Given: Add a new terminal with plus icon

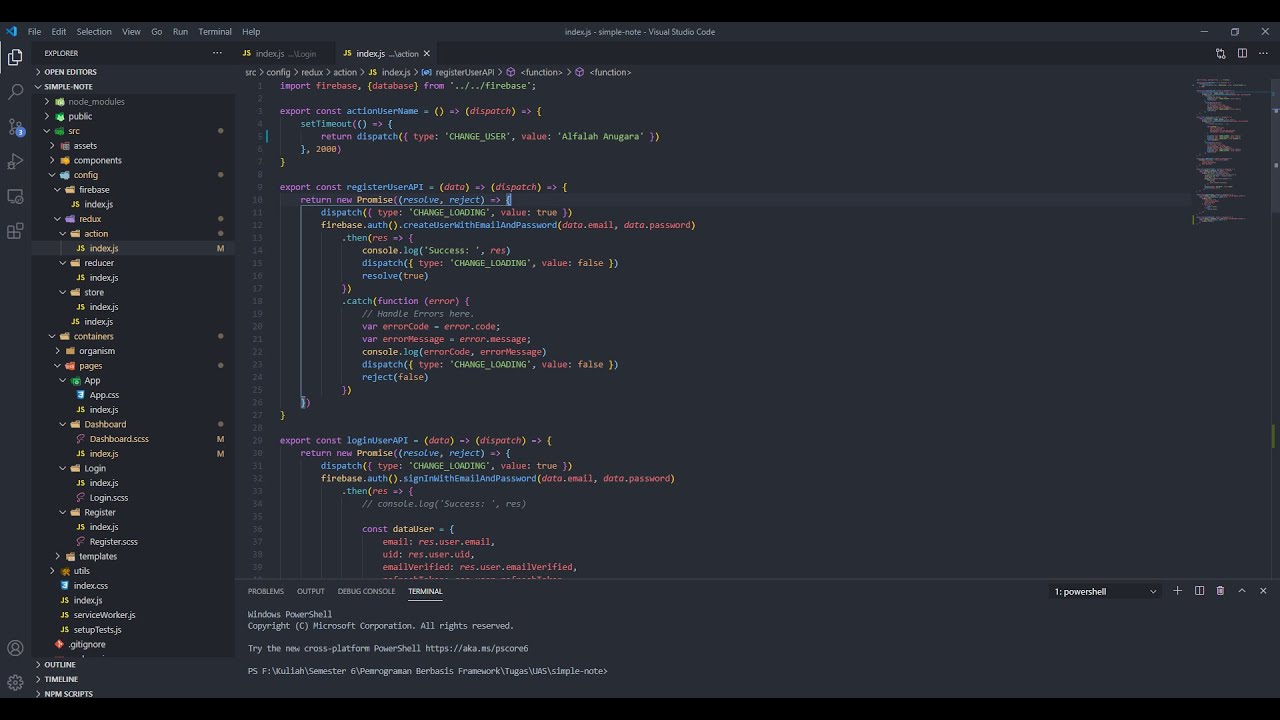Looking at the screenshot, I should (x=1177, y=591).
